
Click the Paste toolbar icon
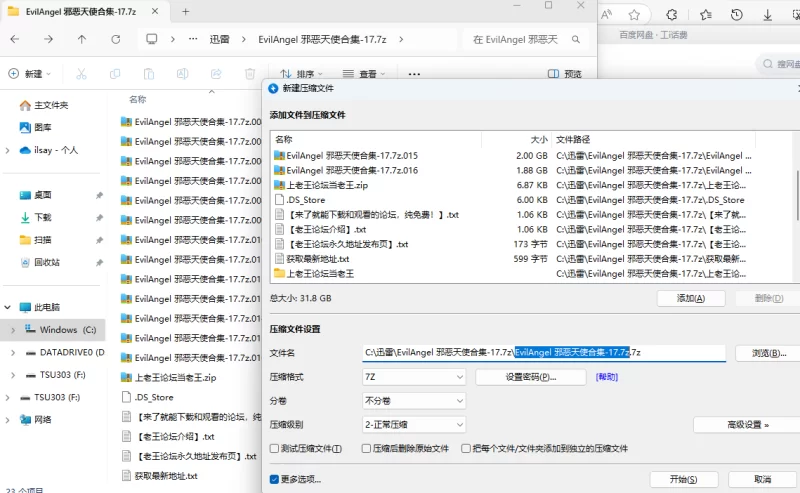(148, 74)
